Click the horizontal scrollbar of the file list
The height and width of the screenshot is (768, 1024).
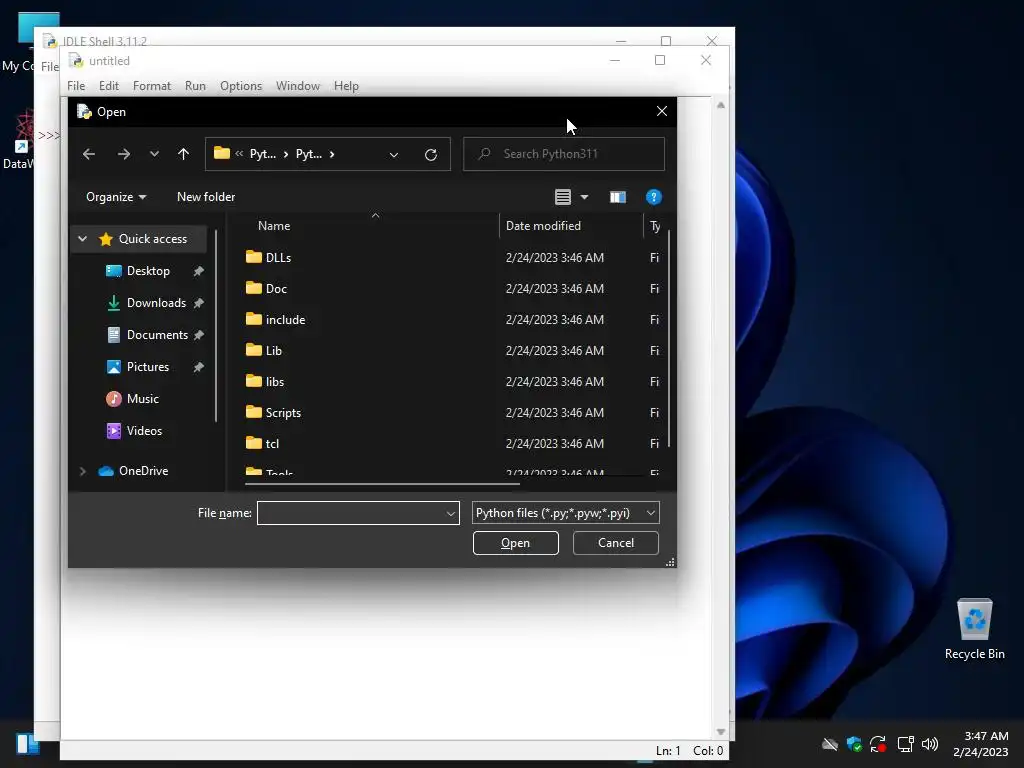click(x=382, y=484)
